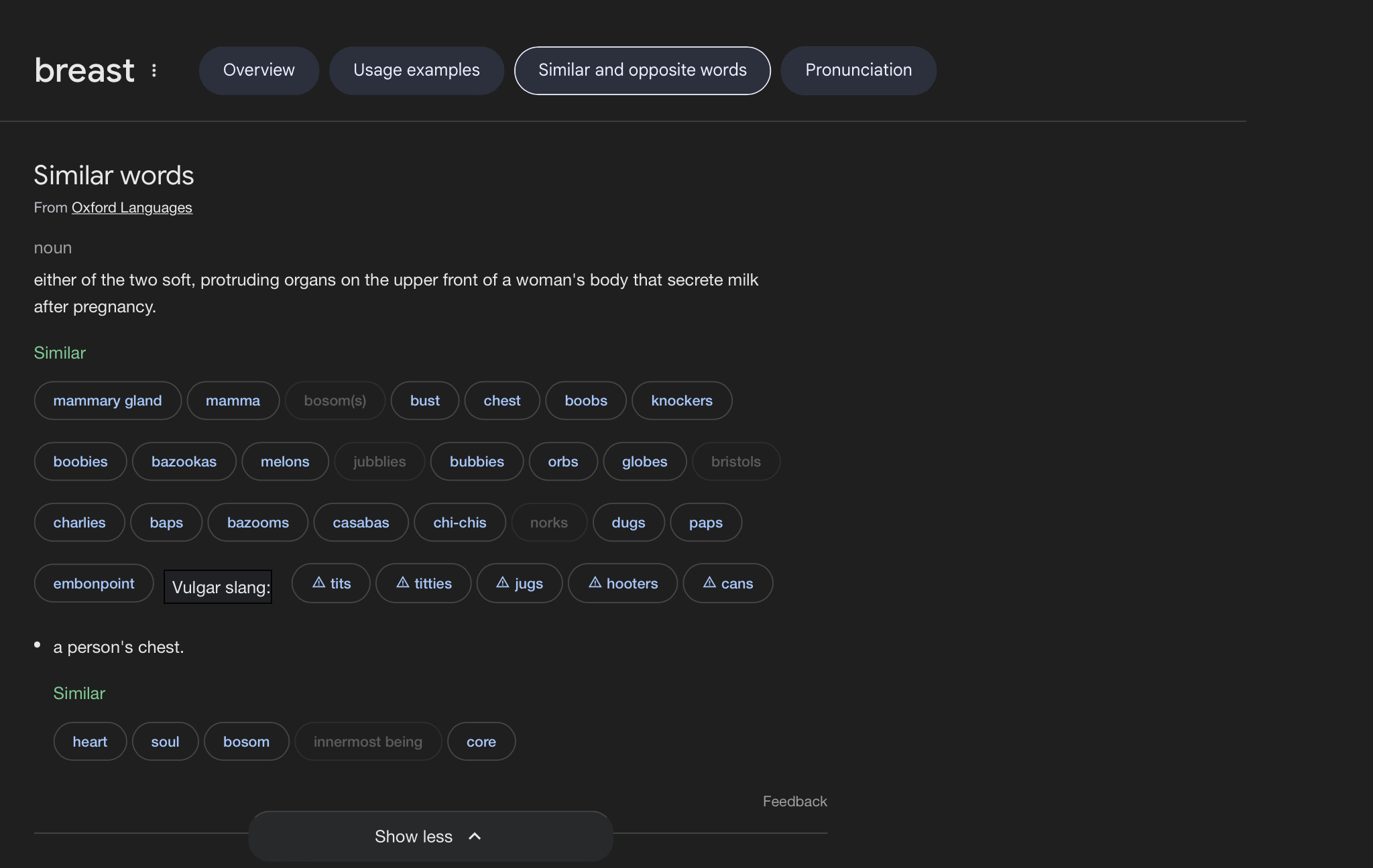Click the heart synonym chip
This screenshot has height=868, width=1373.
pyautogui.click(x=90, y=742)
